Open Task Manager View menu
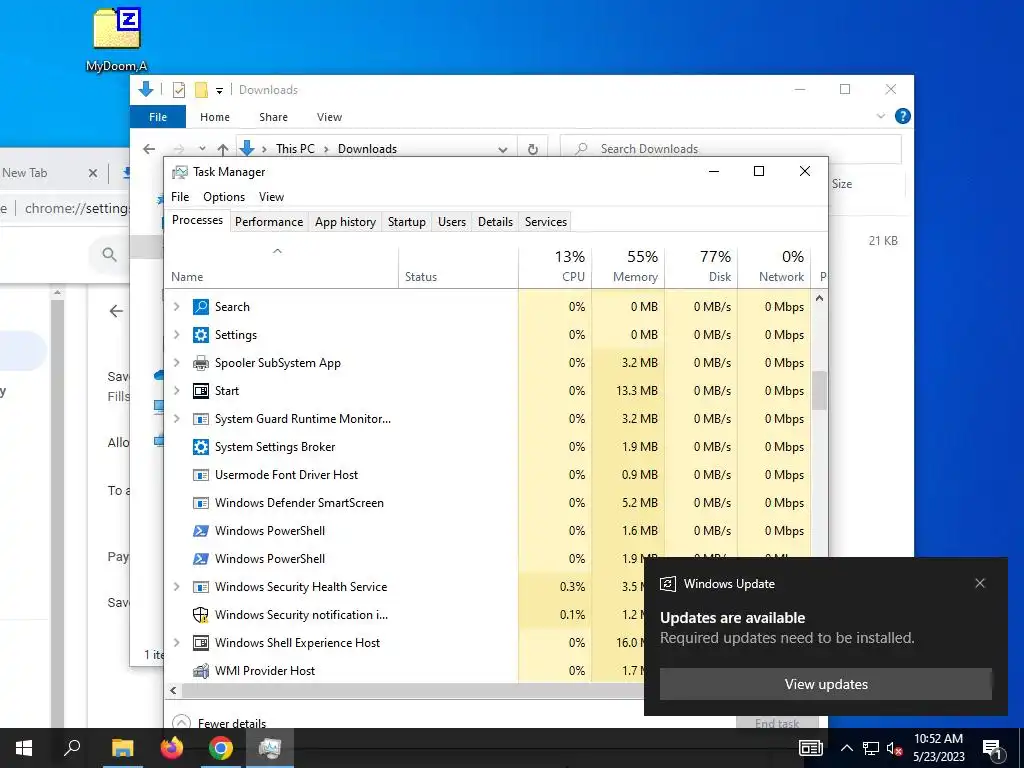The height and width of the screenshot is (768, 1024). point(271,197)
